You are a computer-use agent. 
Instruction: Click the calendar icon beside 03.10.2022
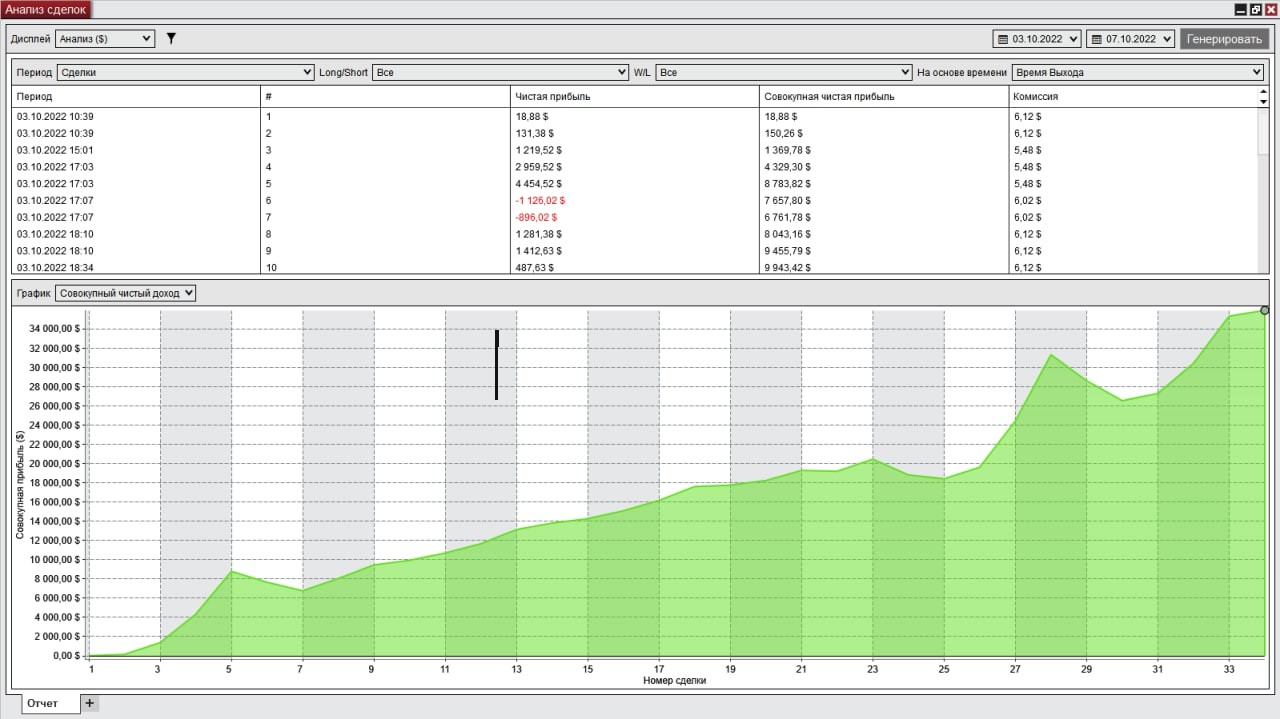point(1003,39)
